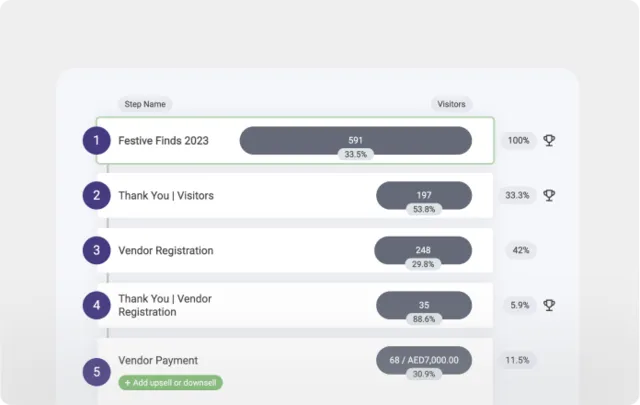Viewport: 640px width, 405px height.
Task: Click the Step Name column header
Action: tap(145, 104)
